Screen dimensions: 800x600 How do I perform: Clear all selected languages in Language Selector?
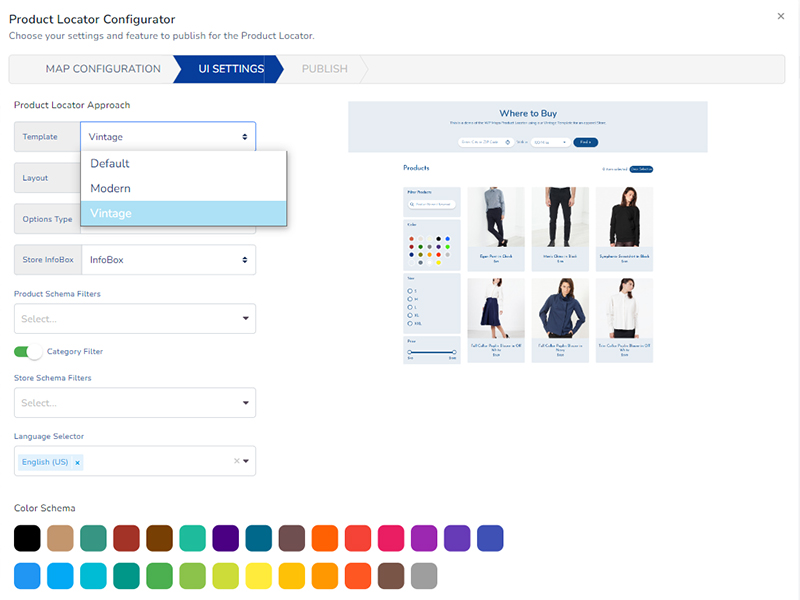point(237,461)
